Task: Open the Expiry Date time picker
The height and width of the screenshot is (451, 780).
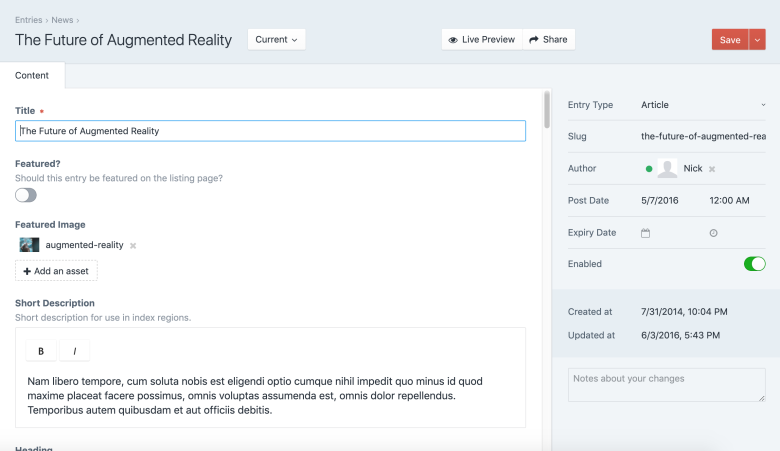Action: (x=713, y=233)
